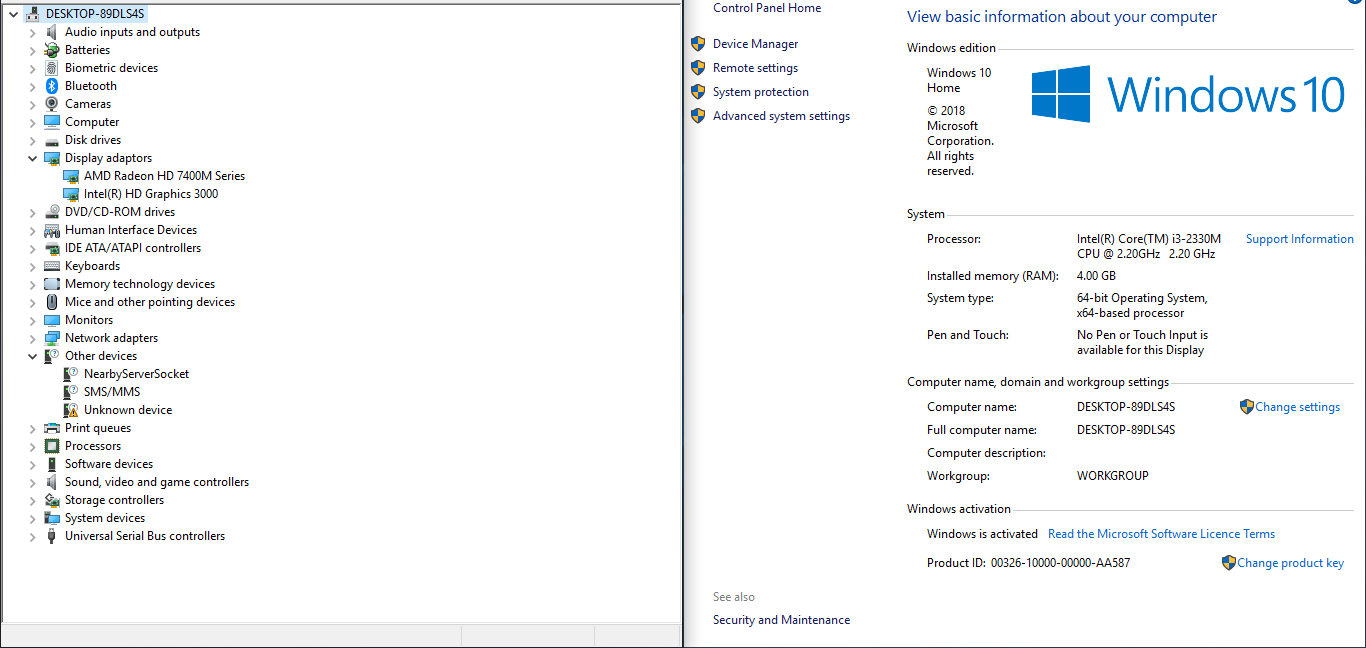
Task: Select the Monitors row in the tree
Action: (89, 320)
